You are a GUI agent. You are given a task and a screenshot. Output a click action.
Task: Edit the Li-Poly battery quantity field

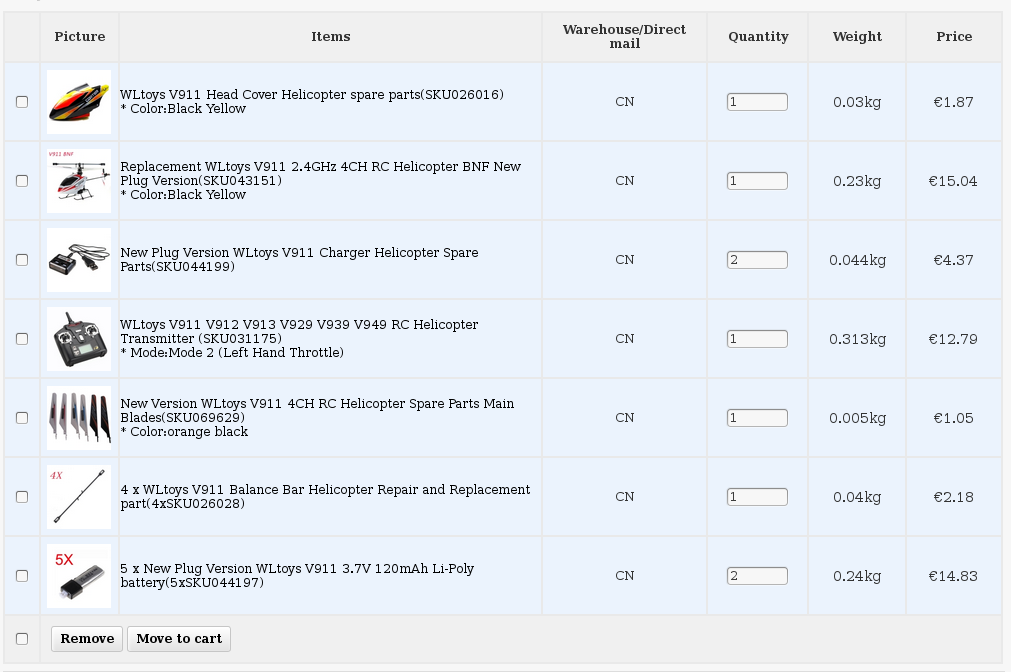[757, 576]
